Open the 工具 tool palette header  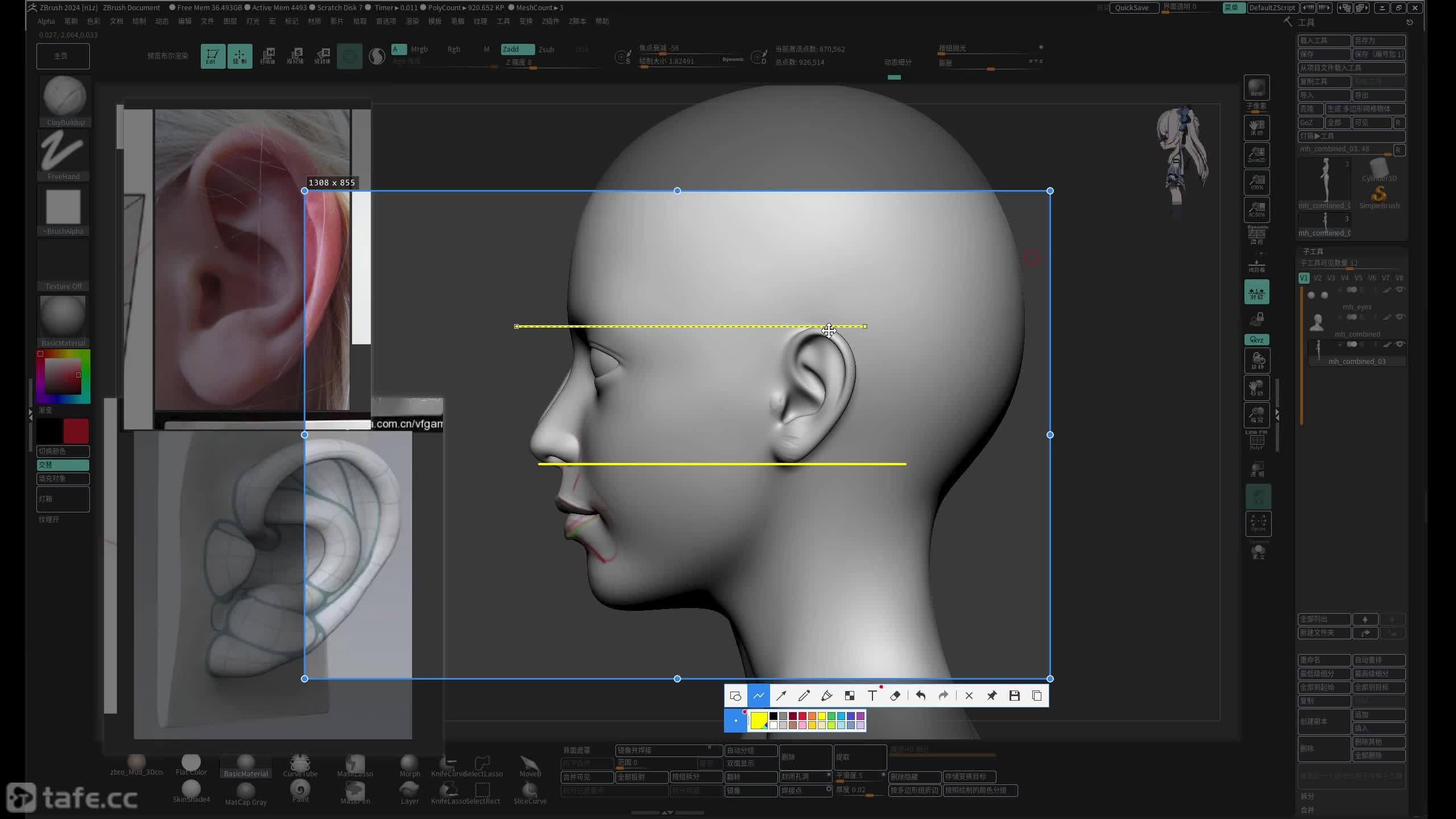(x=1306, y=22)
